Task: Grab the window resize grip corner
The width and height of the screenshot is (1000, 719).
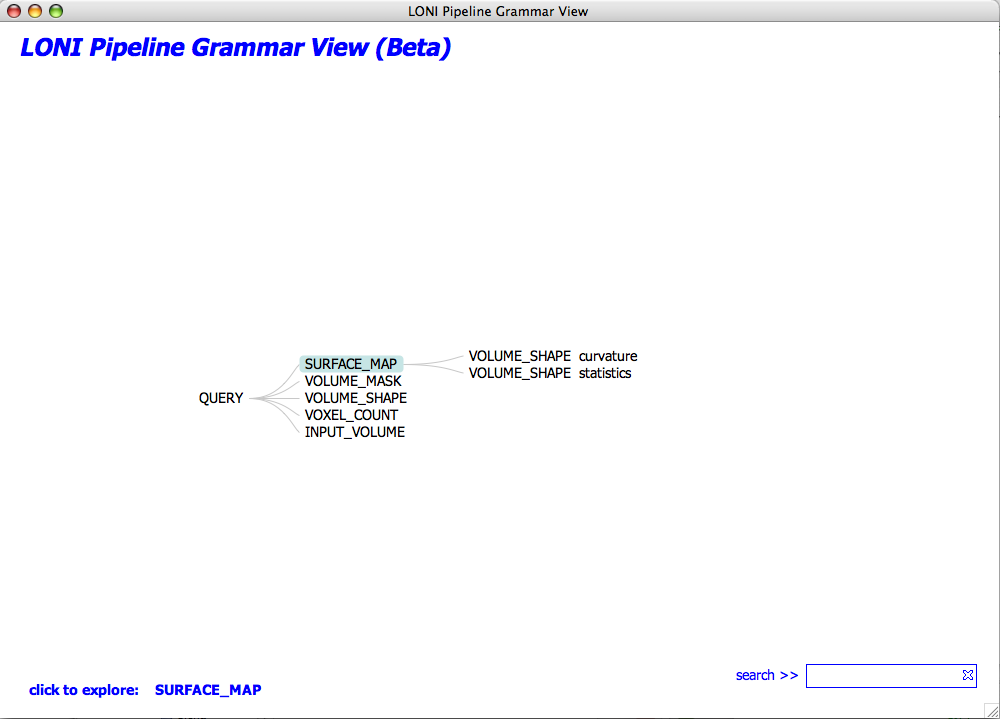Action: click(992, 711)
